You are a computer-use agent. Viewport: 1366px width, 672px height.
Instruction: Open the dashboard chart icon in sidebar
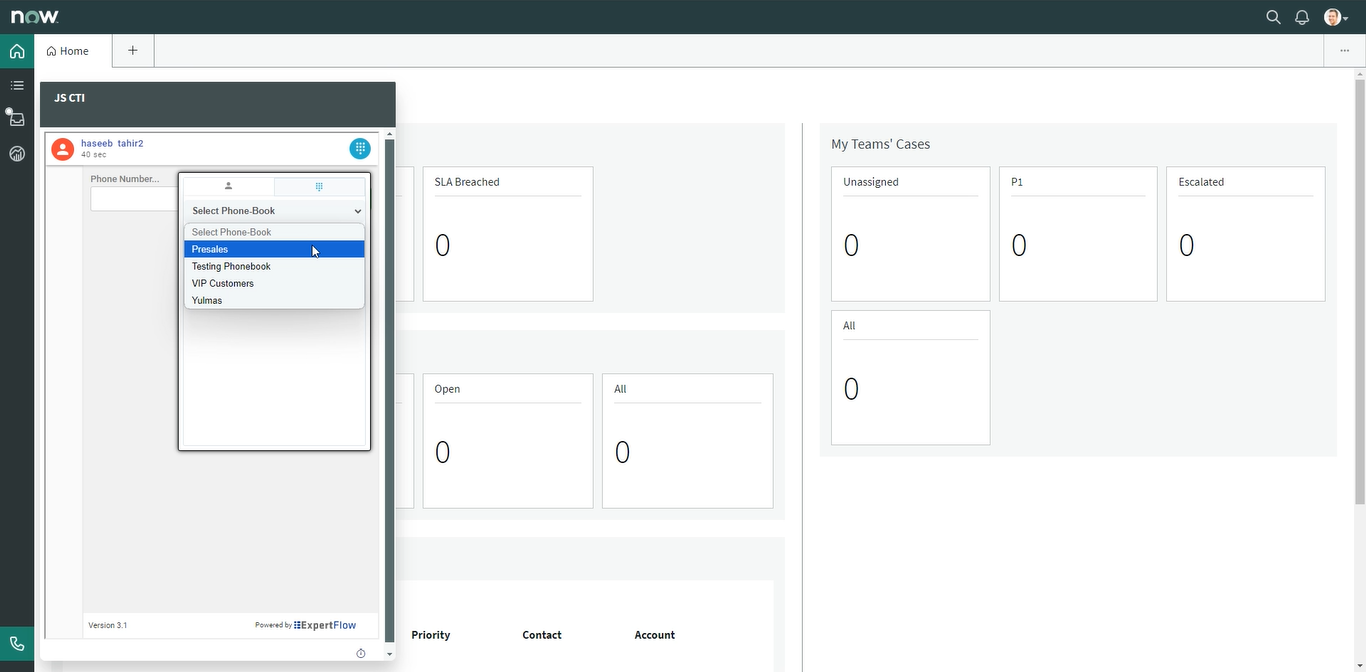tap(17, 154)
